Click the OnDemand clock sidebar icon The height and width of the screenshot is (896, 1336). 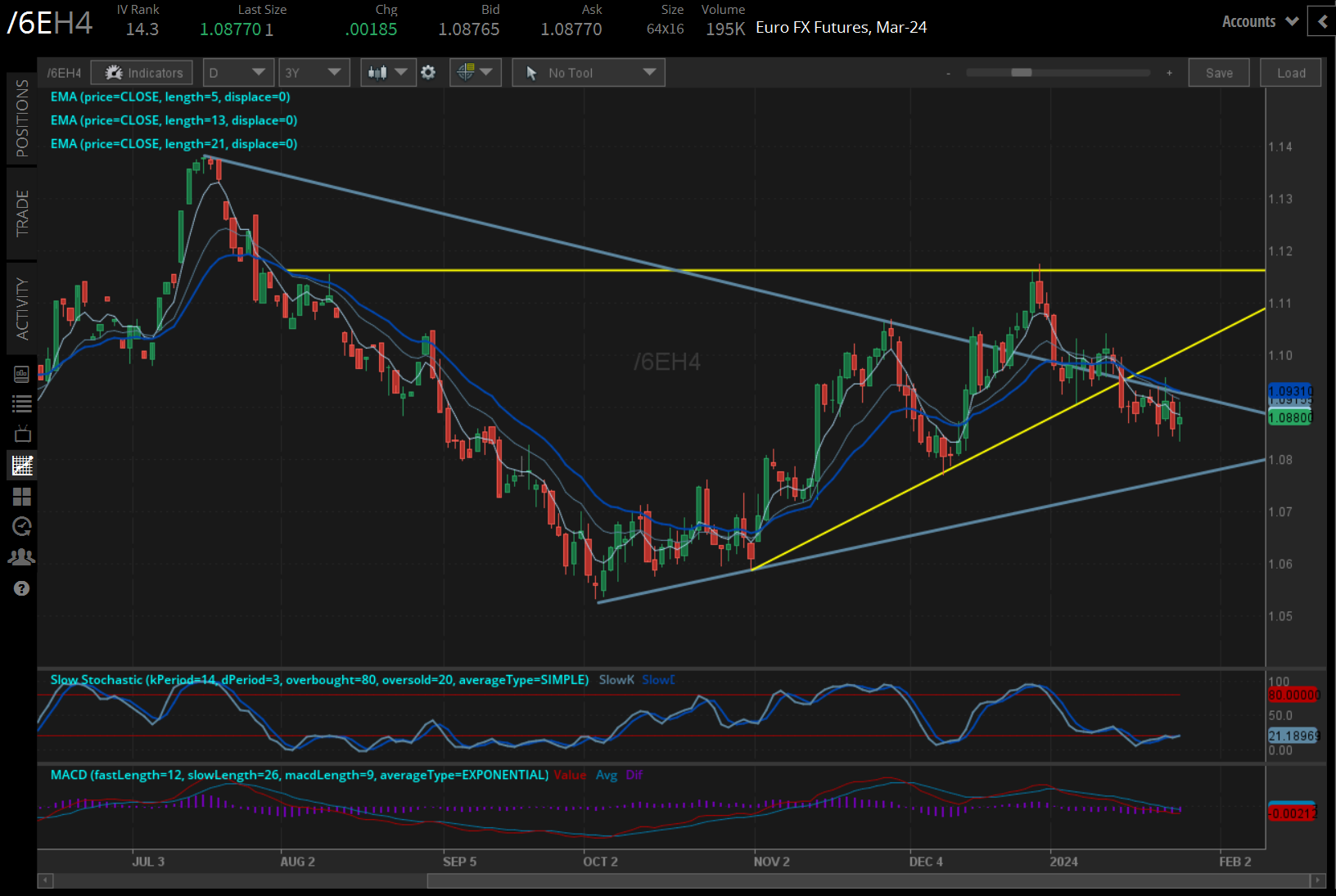[x=21, y=526]
